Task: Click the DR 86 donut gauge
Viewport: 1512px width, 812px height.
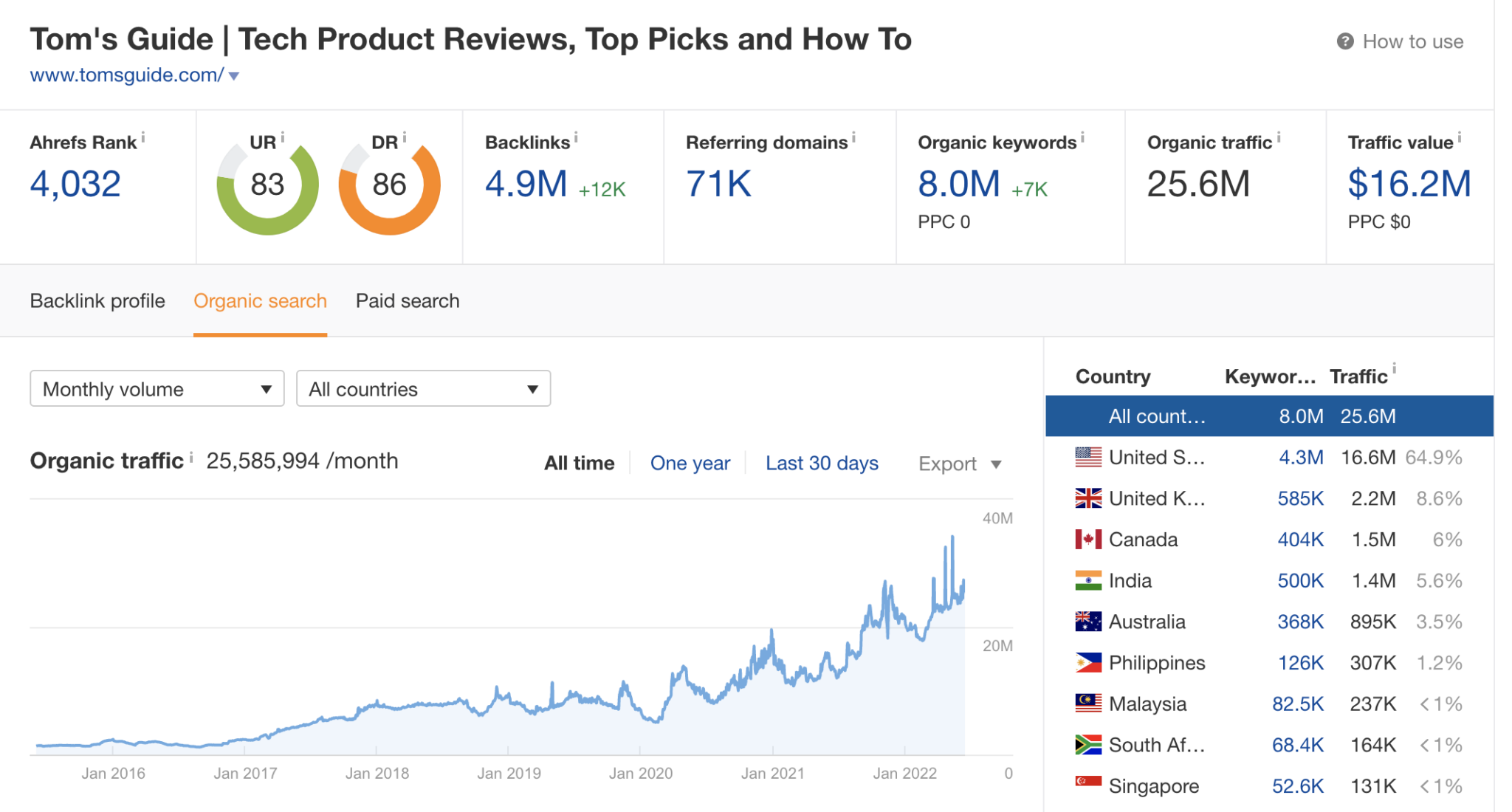Action: coord(389,185)
